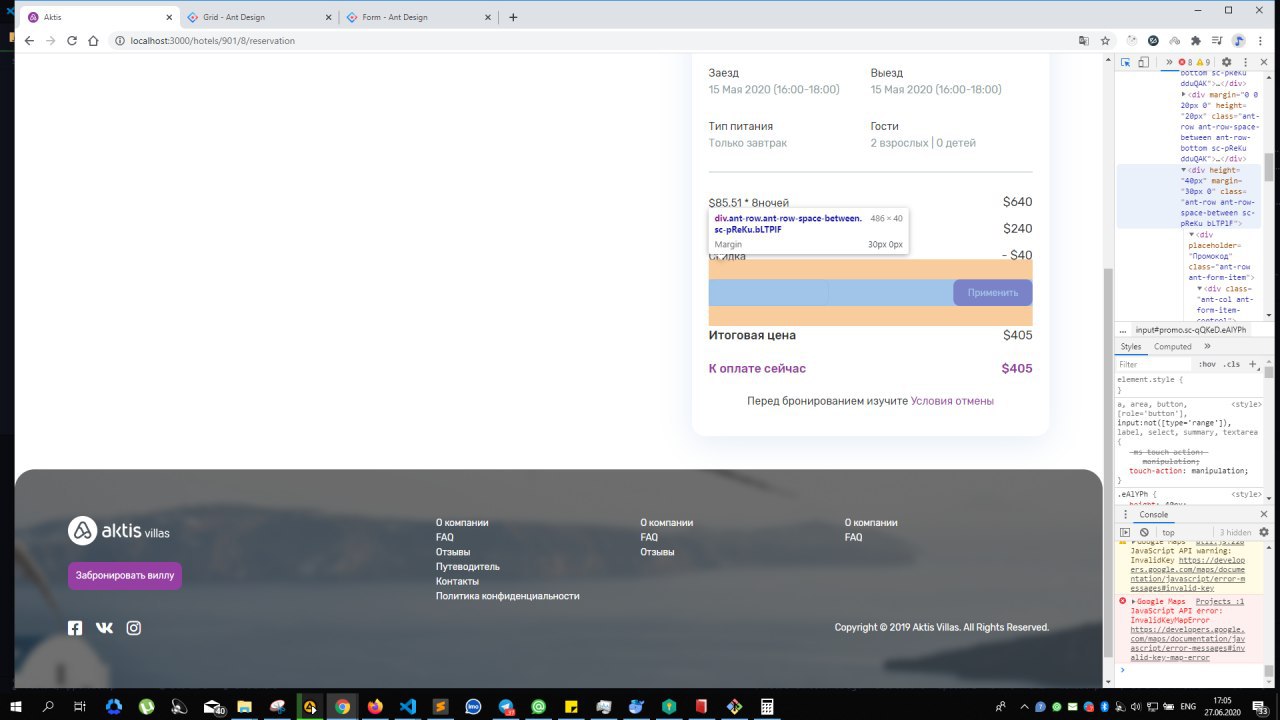Clear console icon
This screenshot has width=1280, height=720.
tap(1144, 532)
